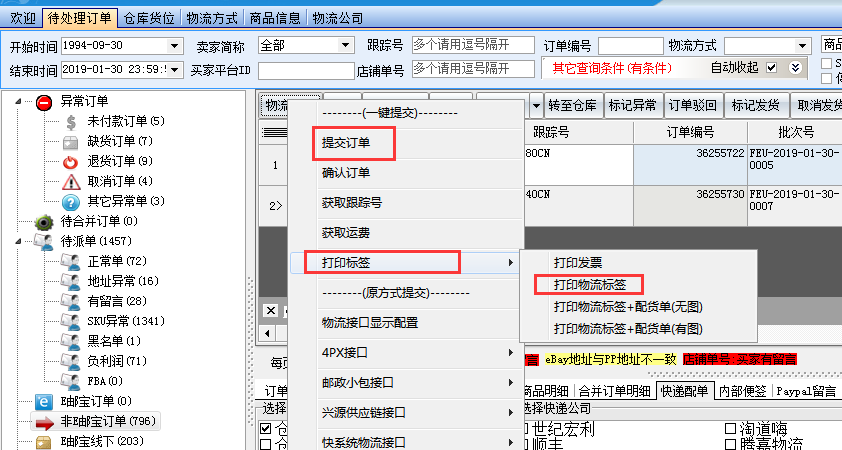This screenshot has width=842, height=450.
Task: Click the 订单编号 input field
Action: (630, 46)
